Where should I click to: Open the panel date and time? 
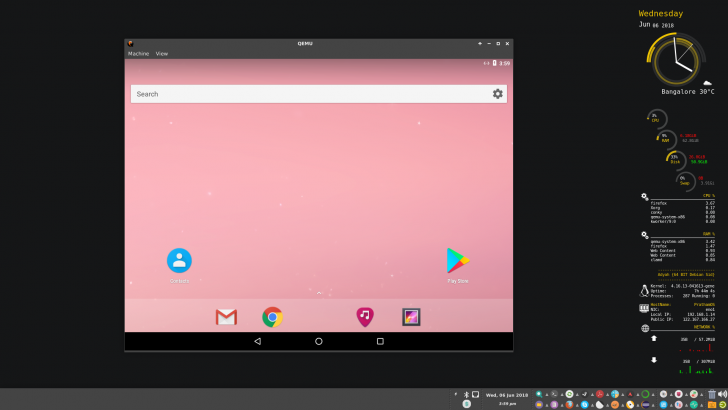tap(507, 399)
